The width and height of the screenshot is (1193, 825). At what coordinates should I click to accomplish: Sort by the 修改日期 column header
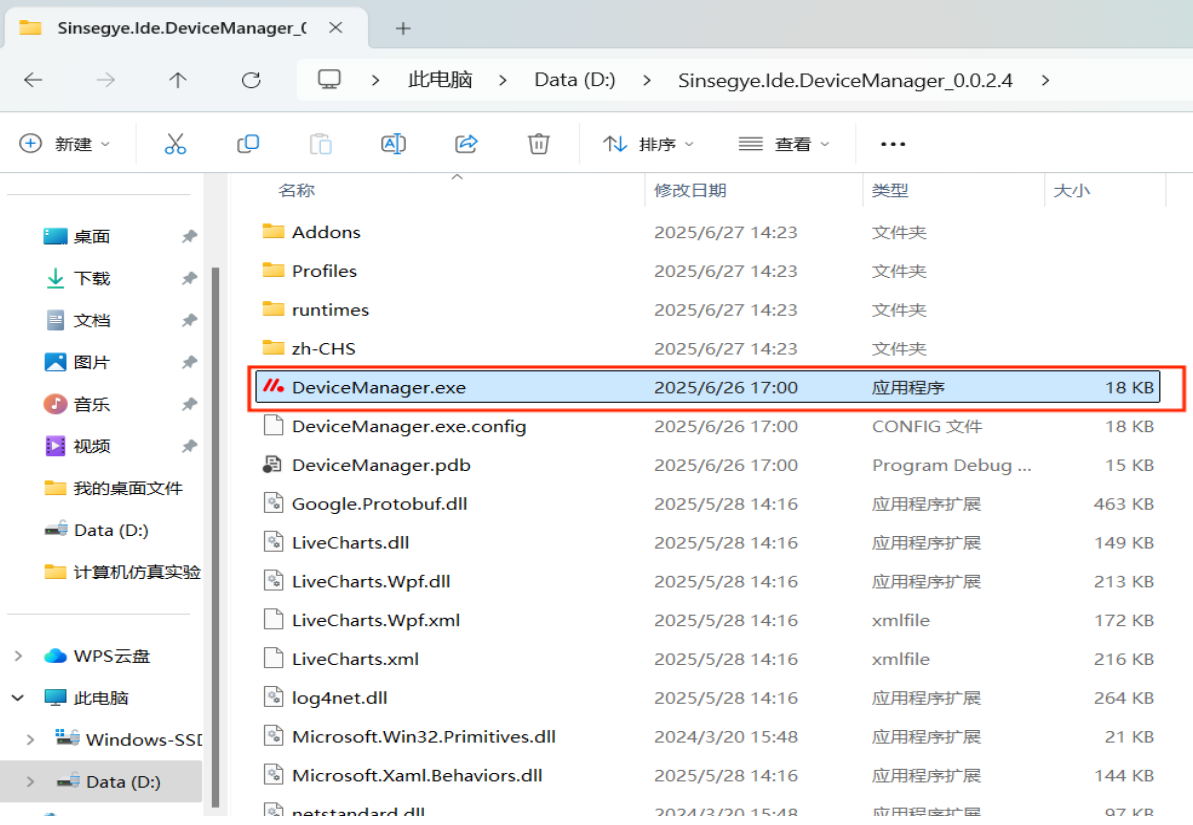coord(690,190)
